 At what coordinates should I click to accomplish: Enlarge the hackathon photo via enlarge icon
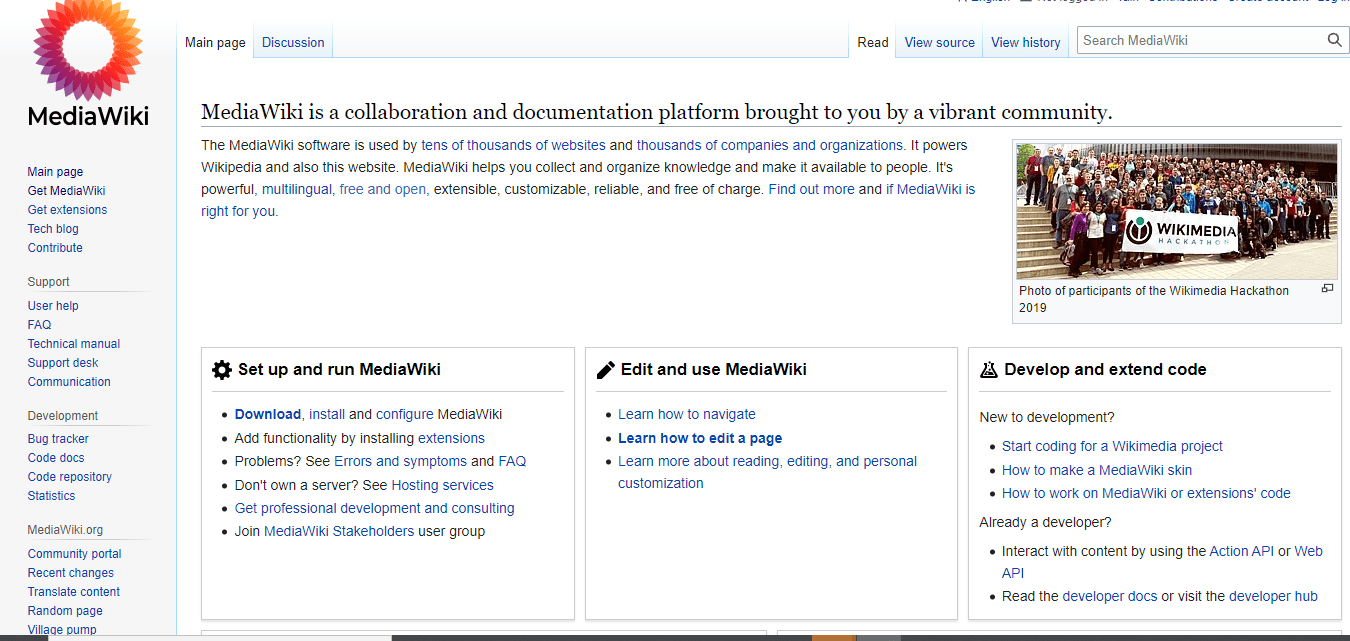1327,288
